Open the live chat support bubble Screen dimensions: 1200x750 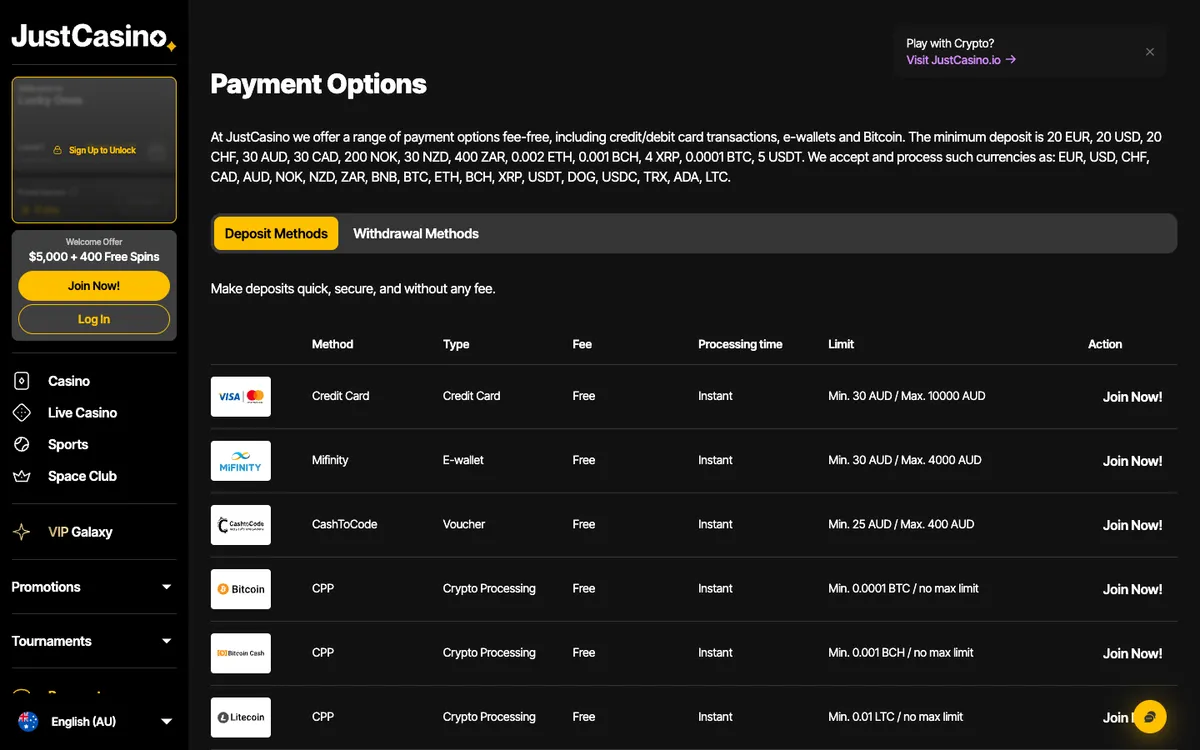click(1150, 716)
